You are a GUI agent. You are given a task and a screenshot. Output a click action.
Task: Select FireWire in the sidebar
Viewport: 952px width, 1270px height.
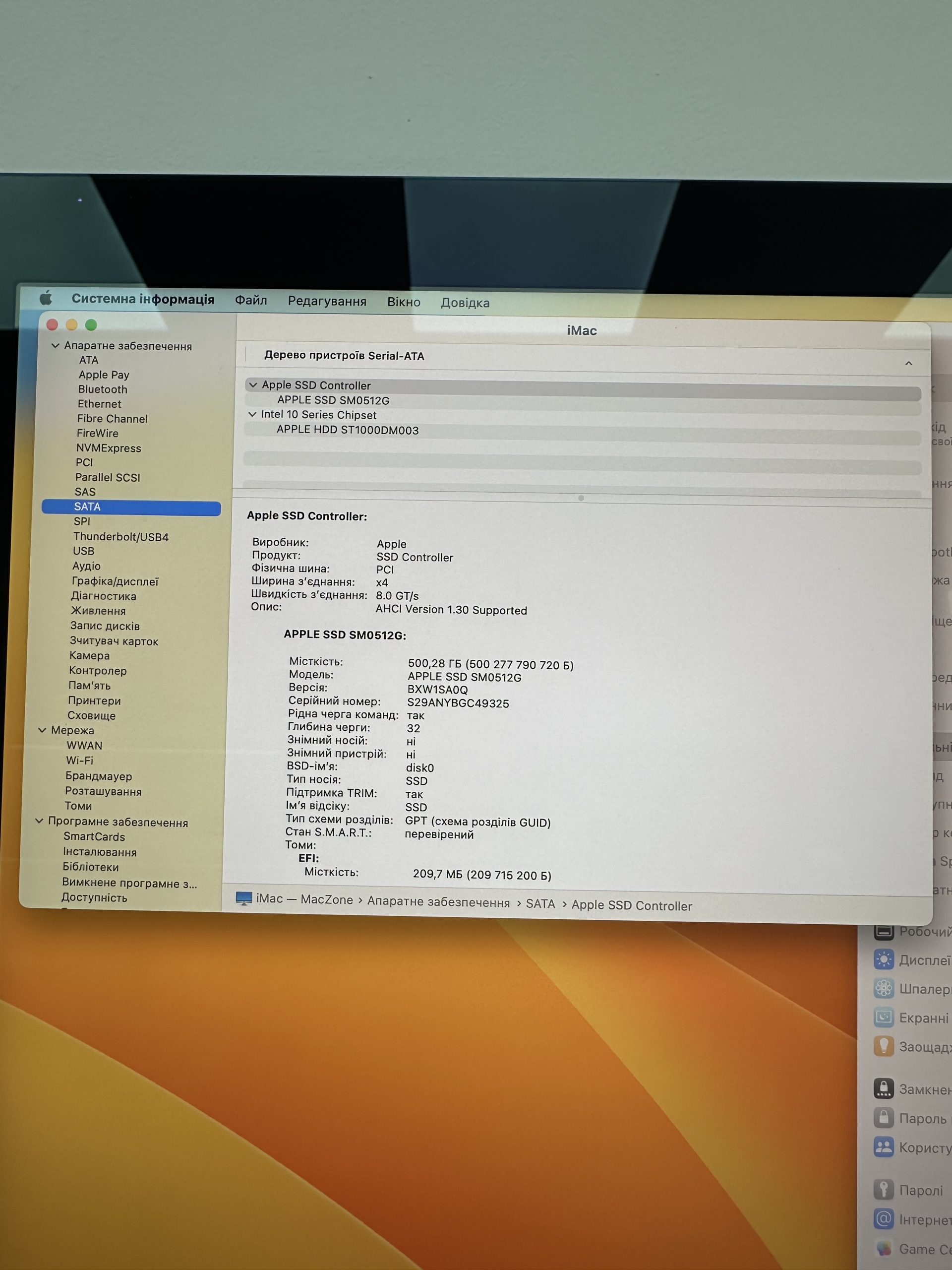[x=97, y=434]
